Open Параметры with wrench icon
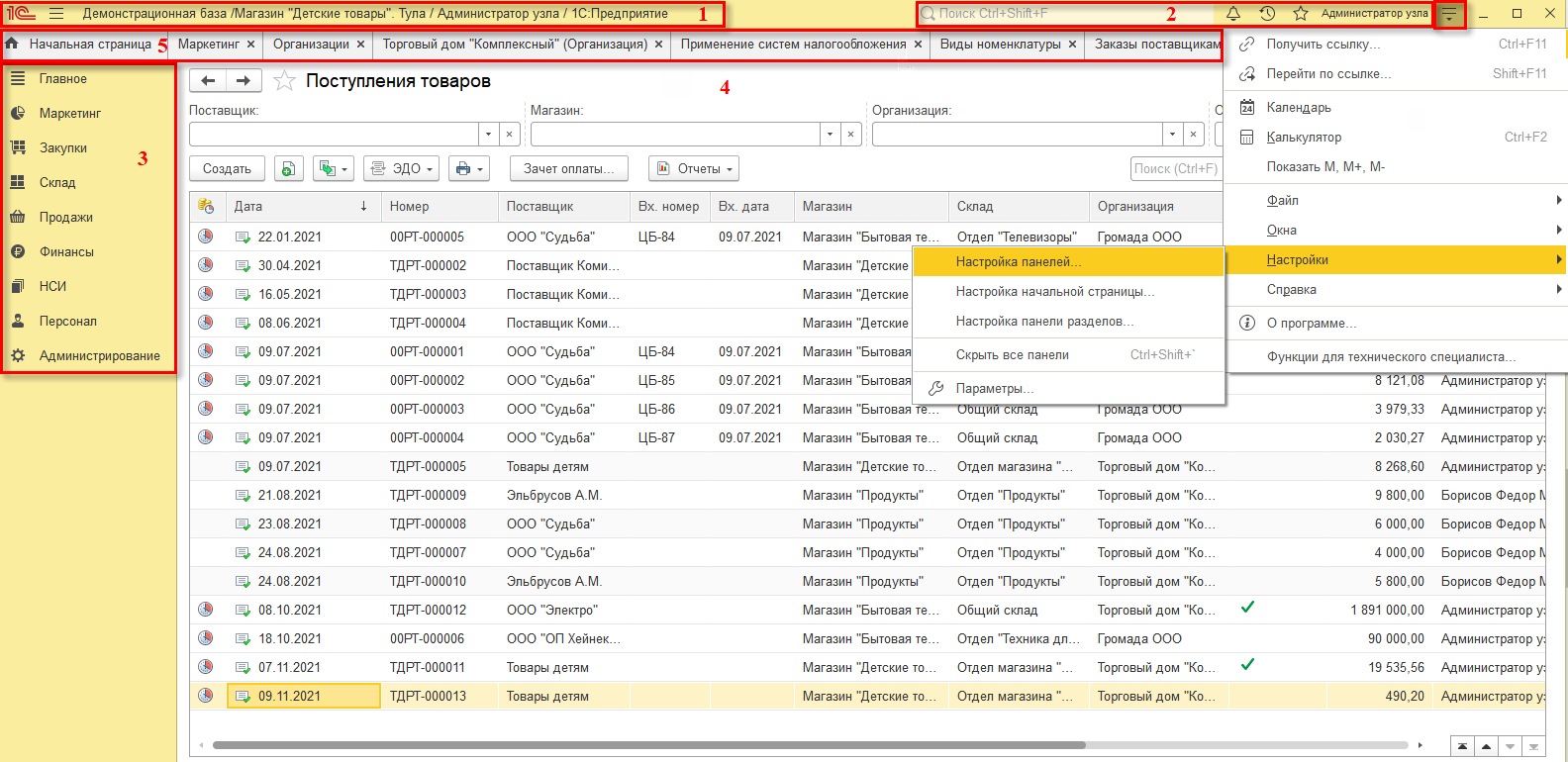The height and width of the screenshot is (762, 1568). [x=1068, y=389]
